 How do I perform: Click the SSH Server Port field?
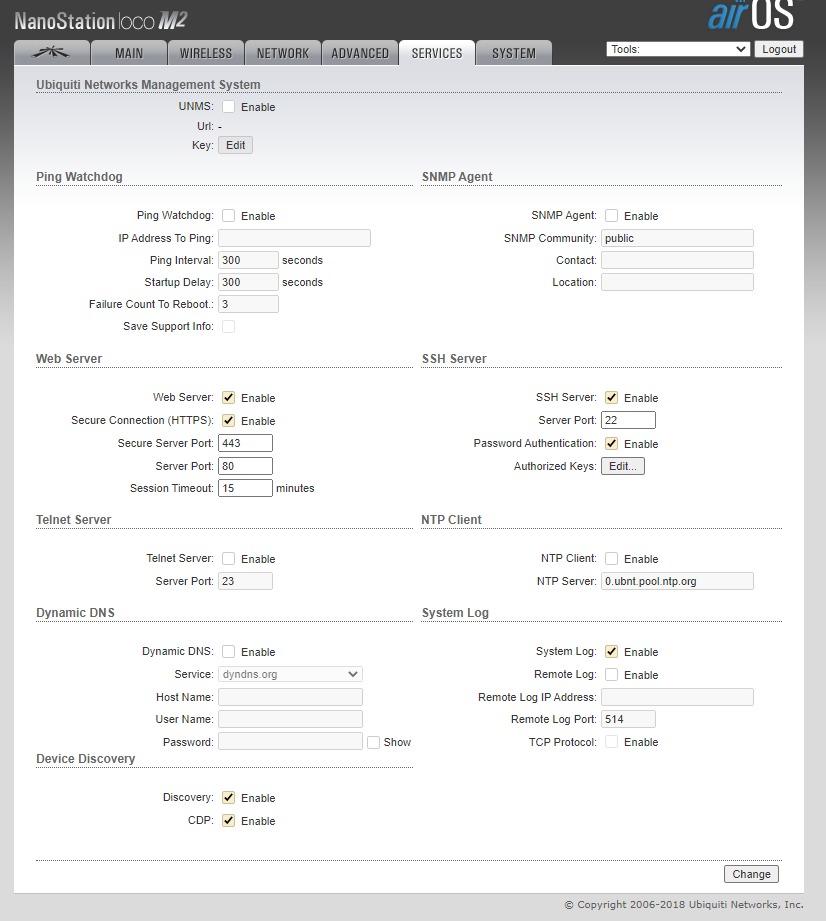[628, 420]
